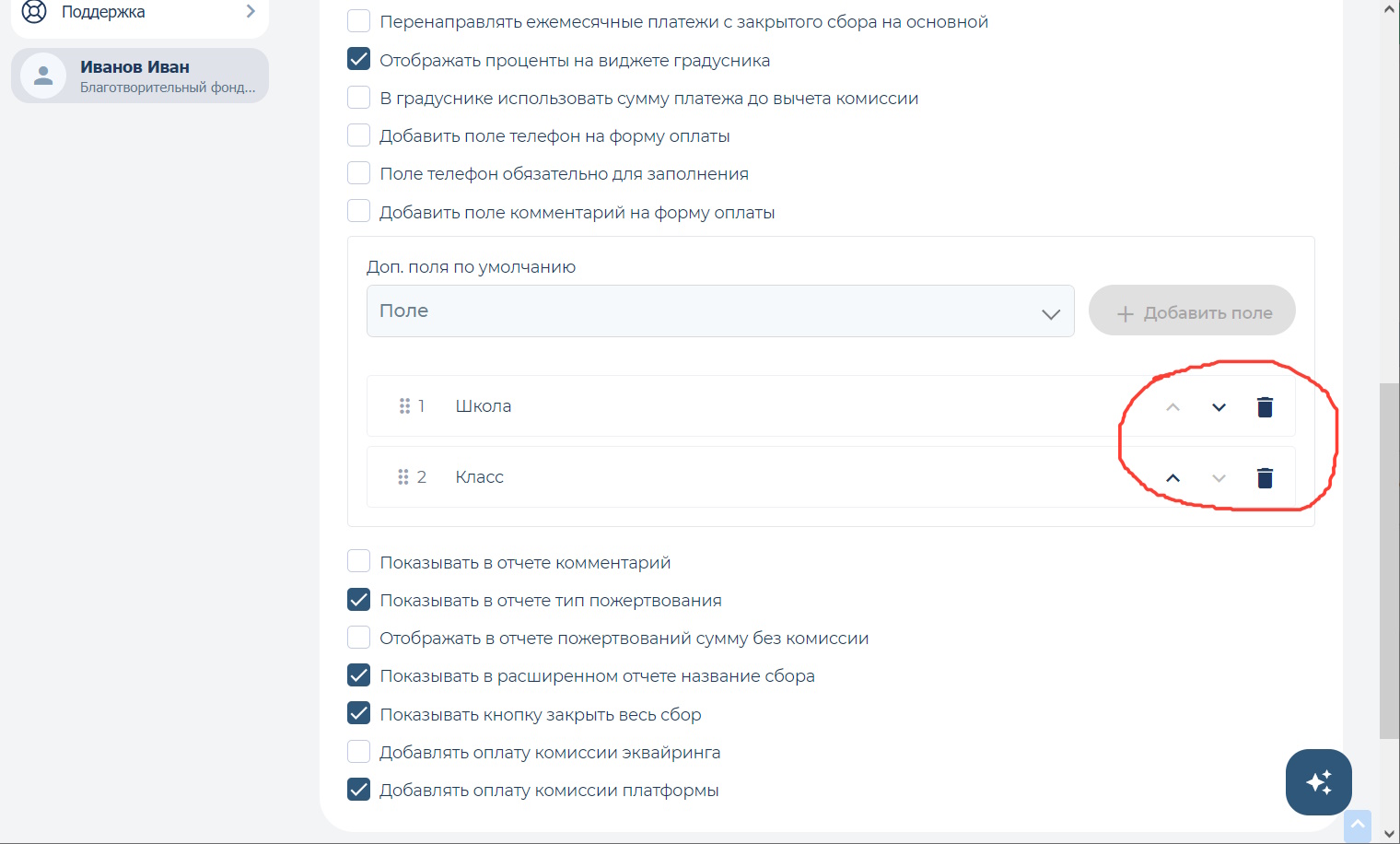Image resolution: width=1400 pixels, height=844 pixels.
Task: Click the Иванов Иван avatar icon
Action: pyautogui.click(x=43, y=76)
